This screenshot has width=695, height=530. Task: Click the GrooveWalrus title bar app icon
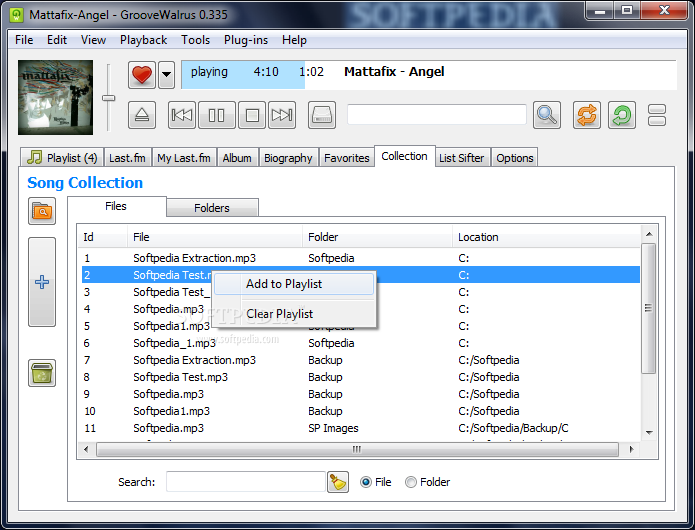pos(16,15)
